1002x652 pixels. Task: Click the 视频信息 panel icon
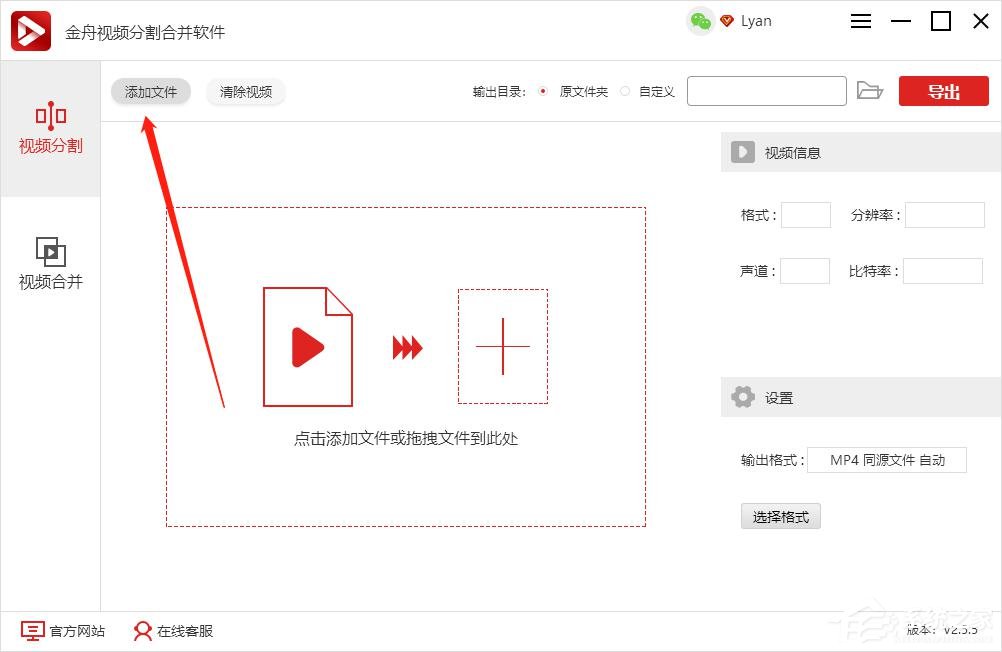742,152
